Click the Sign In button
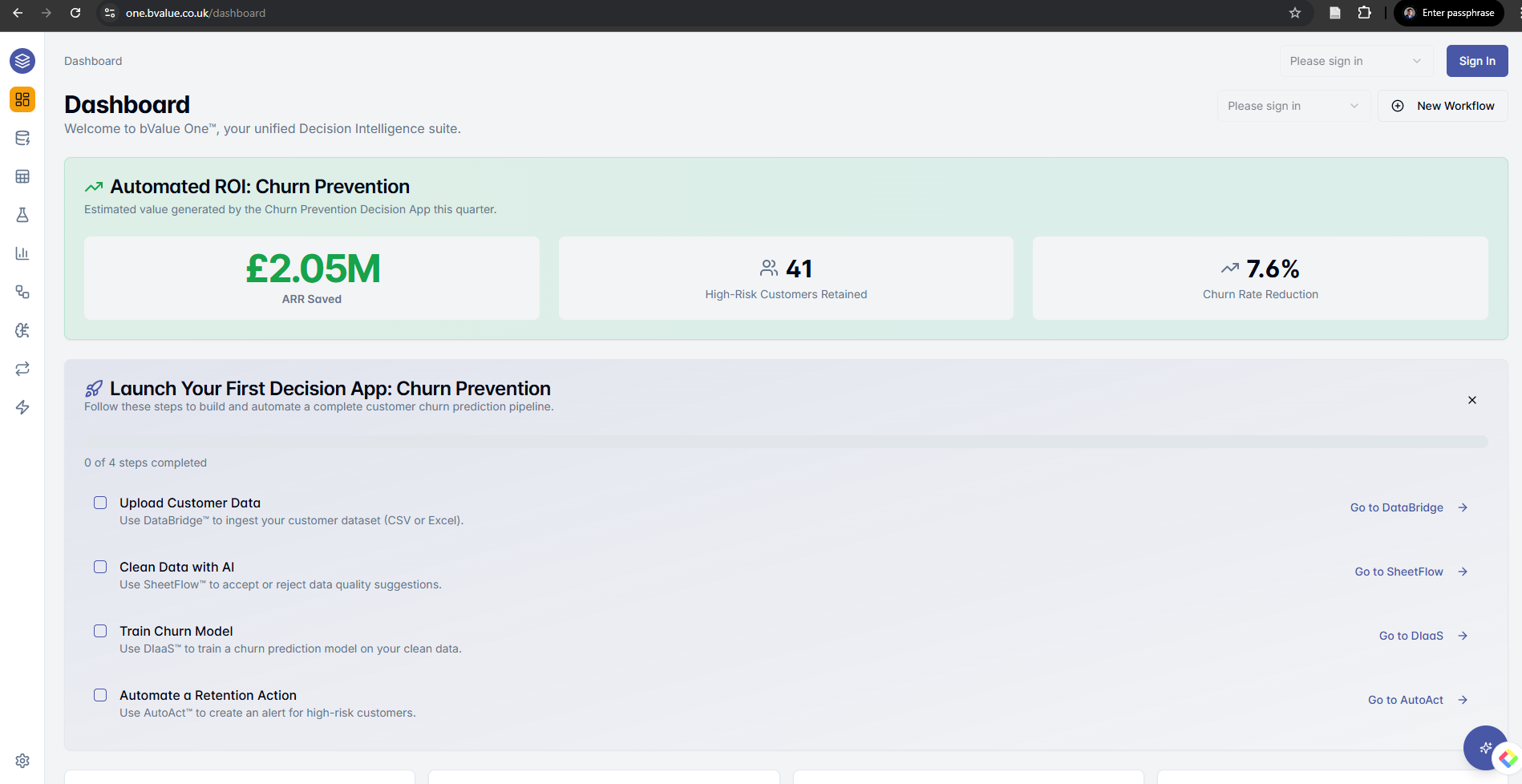 click(x=1476, y=60)
